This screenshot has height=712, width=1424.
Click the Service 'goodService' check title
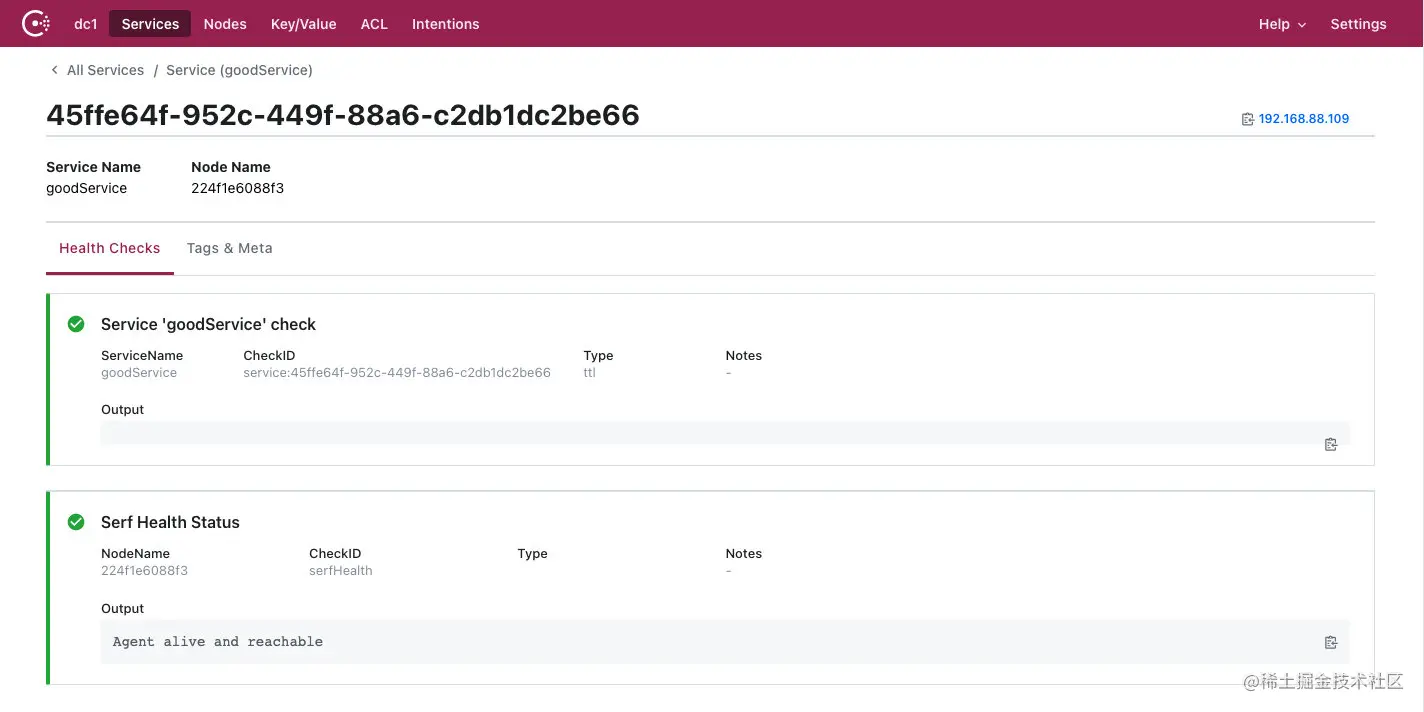pos(209,324)
